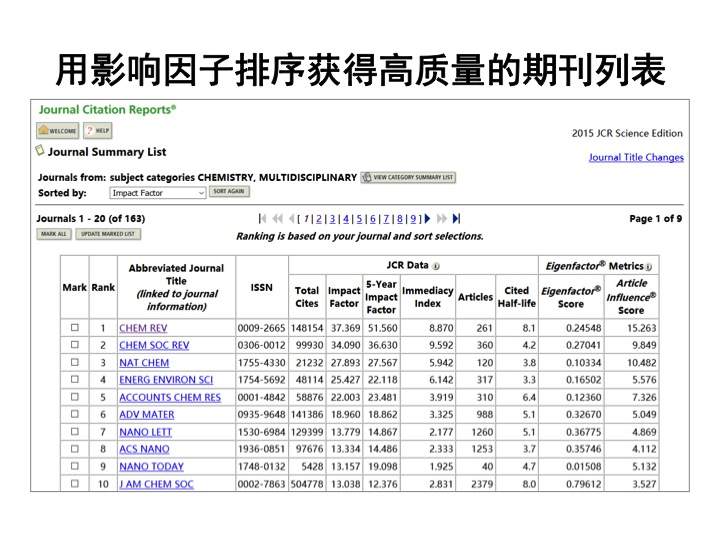Open ACCOUNTS CHEM RES journal link
The image size is (720, 540).
[x=170, y=398]
